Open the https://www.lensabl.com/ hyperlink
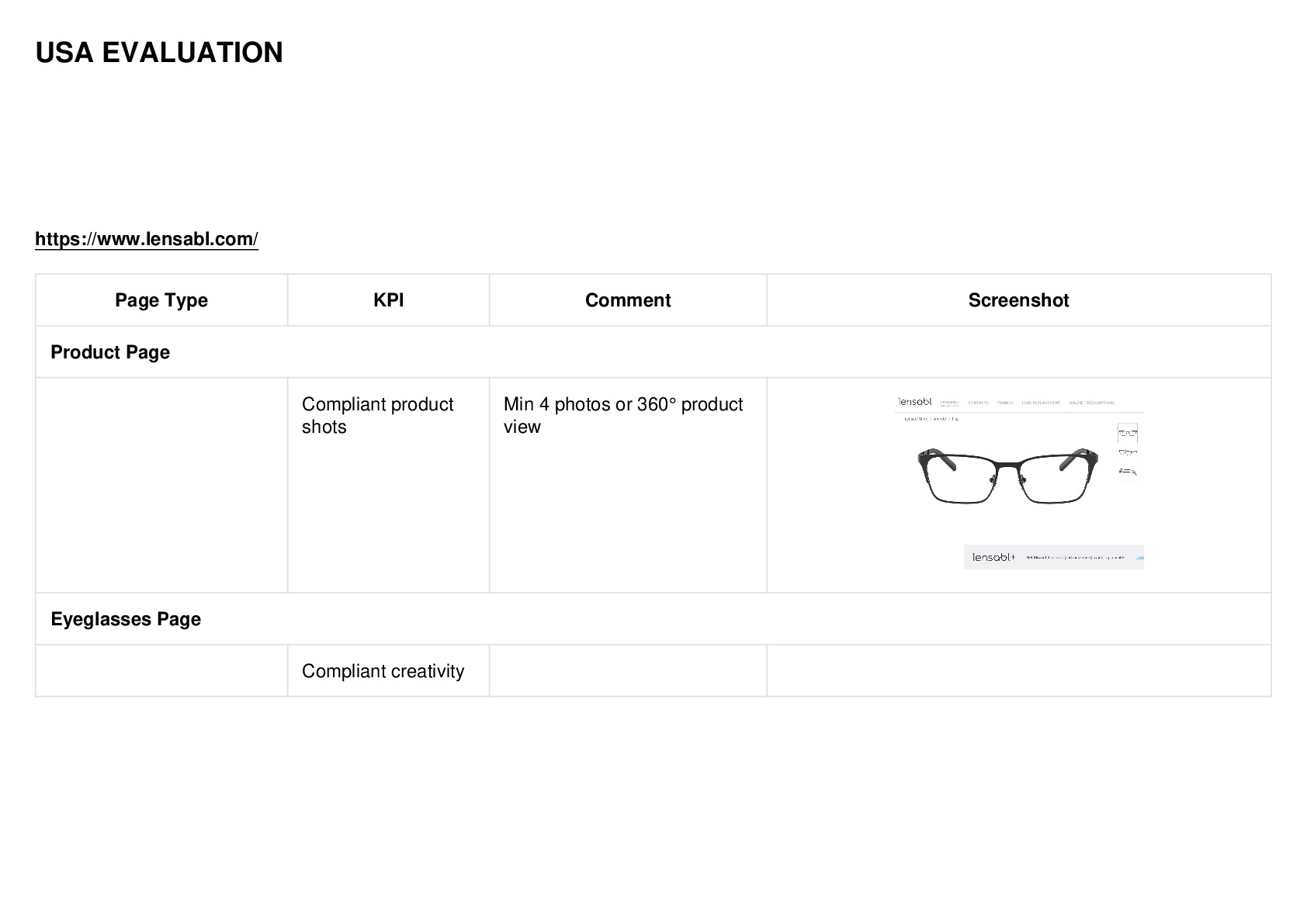The width and height of the screenshot is (1307, 924). tap(147, 239)
